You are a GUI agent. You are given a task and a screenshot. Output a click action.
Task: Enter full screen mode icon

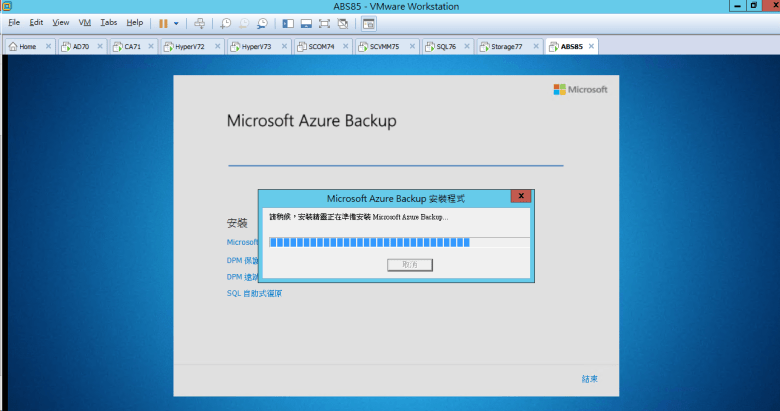(x=324, y=22)
